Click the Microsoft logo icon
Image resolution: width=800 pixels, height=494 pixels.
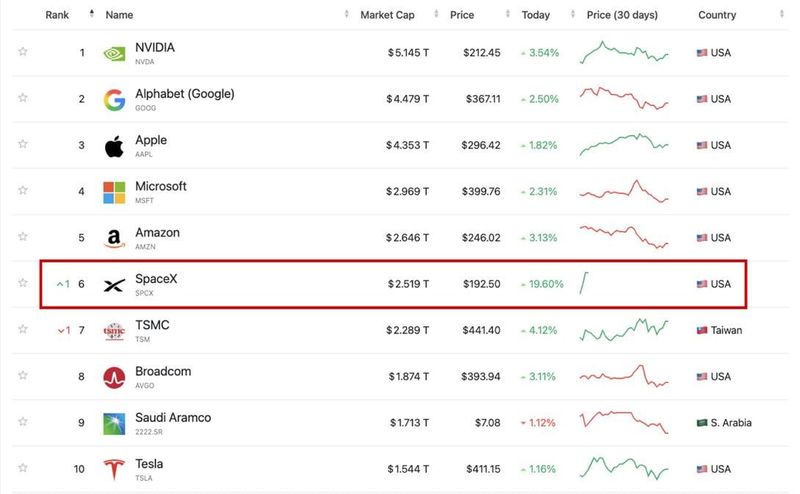pyautogui.click(x=114, y=192)
